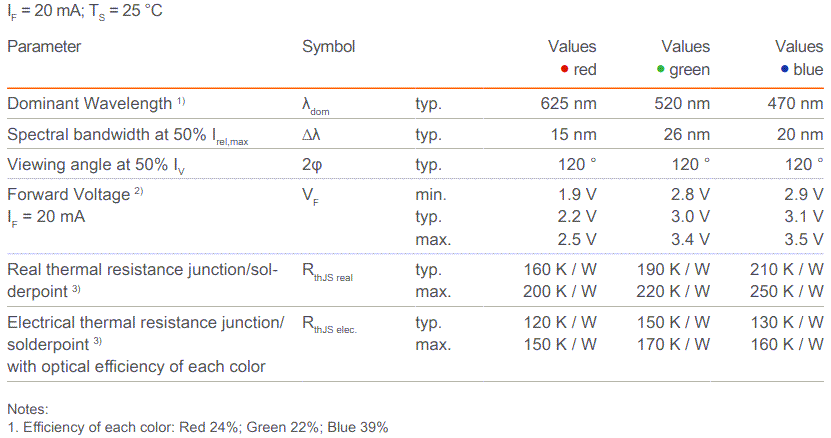
Task: Click the red color dot
Action: coord(565,69)
